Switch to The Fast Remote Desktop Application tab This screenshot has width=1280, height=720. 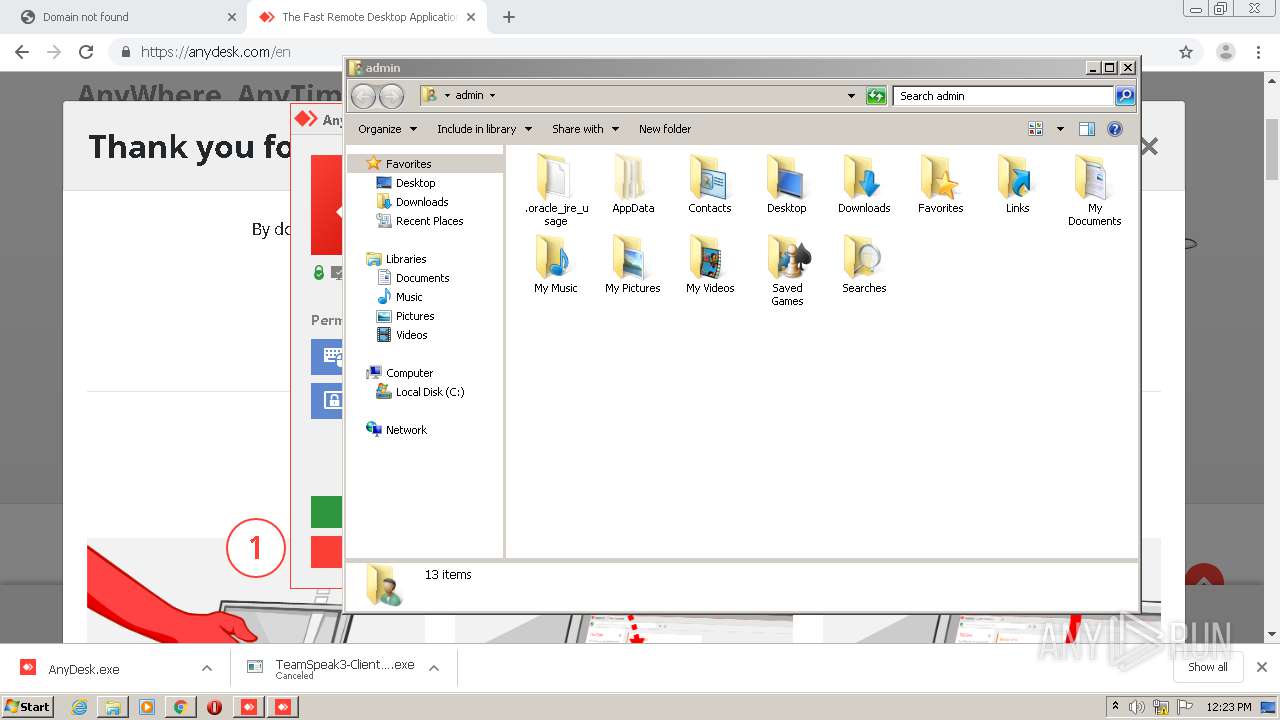[369, 17]
